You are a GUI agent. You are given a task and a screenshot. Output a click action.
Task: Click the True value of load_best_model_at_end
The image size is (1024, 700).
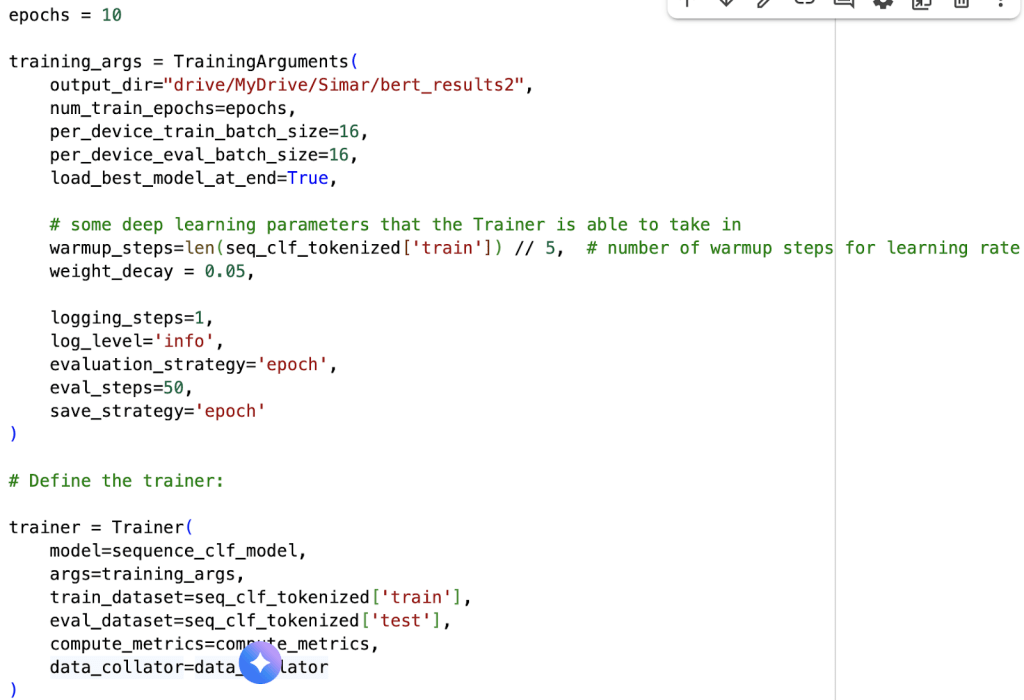click(307, 178)
